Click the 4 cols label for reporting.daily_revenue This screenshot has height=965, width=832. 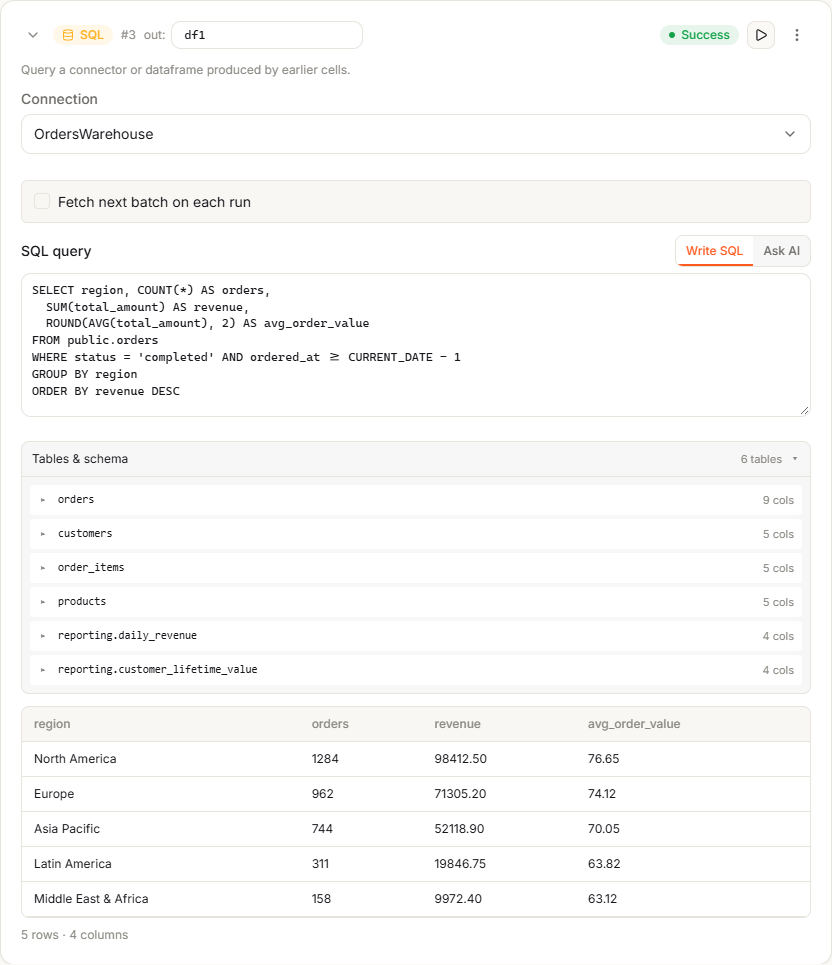point(778,636)
